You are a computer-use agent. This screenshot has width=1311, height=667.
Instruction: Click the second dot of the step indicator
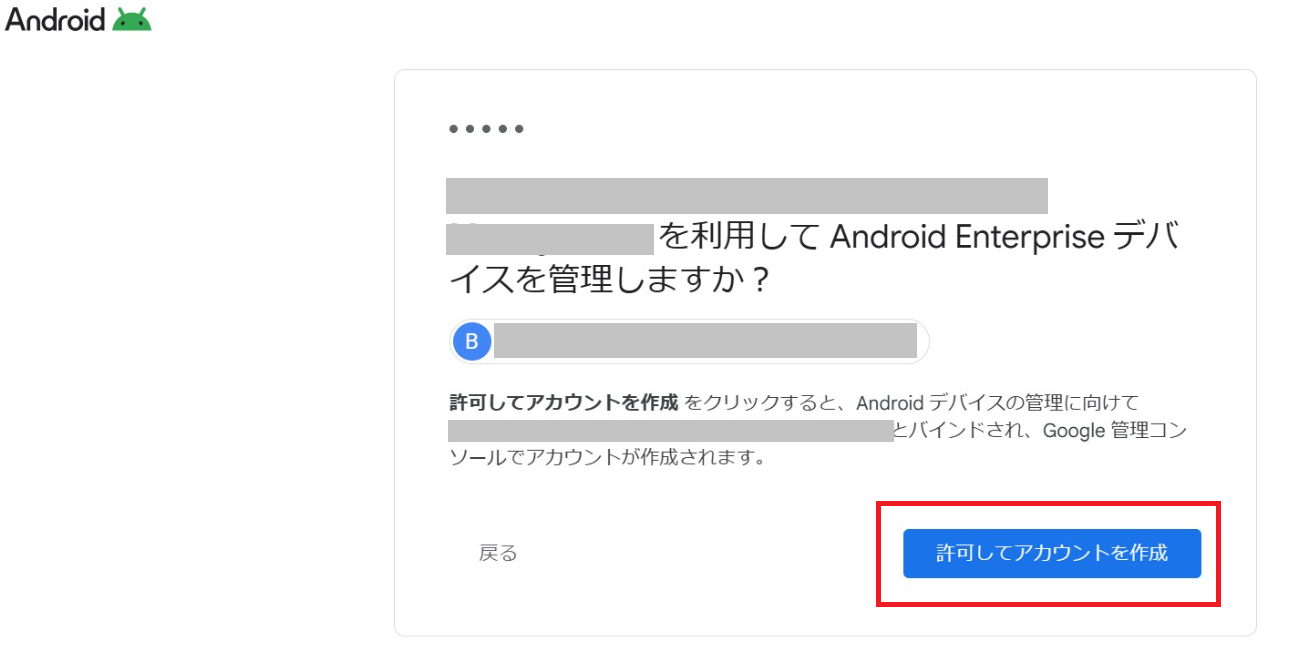pos(470,129)
